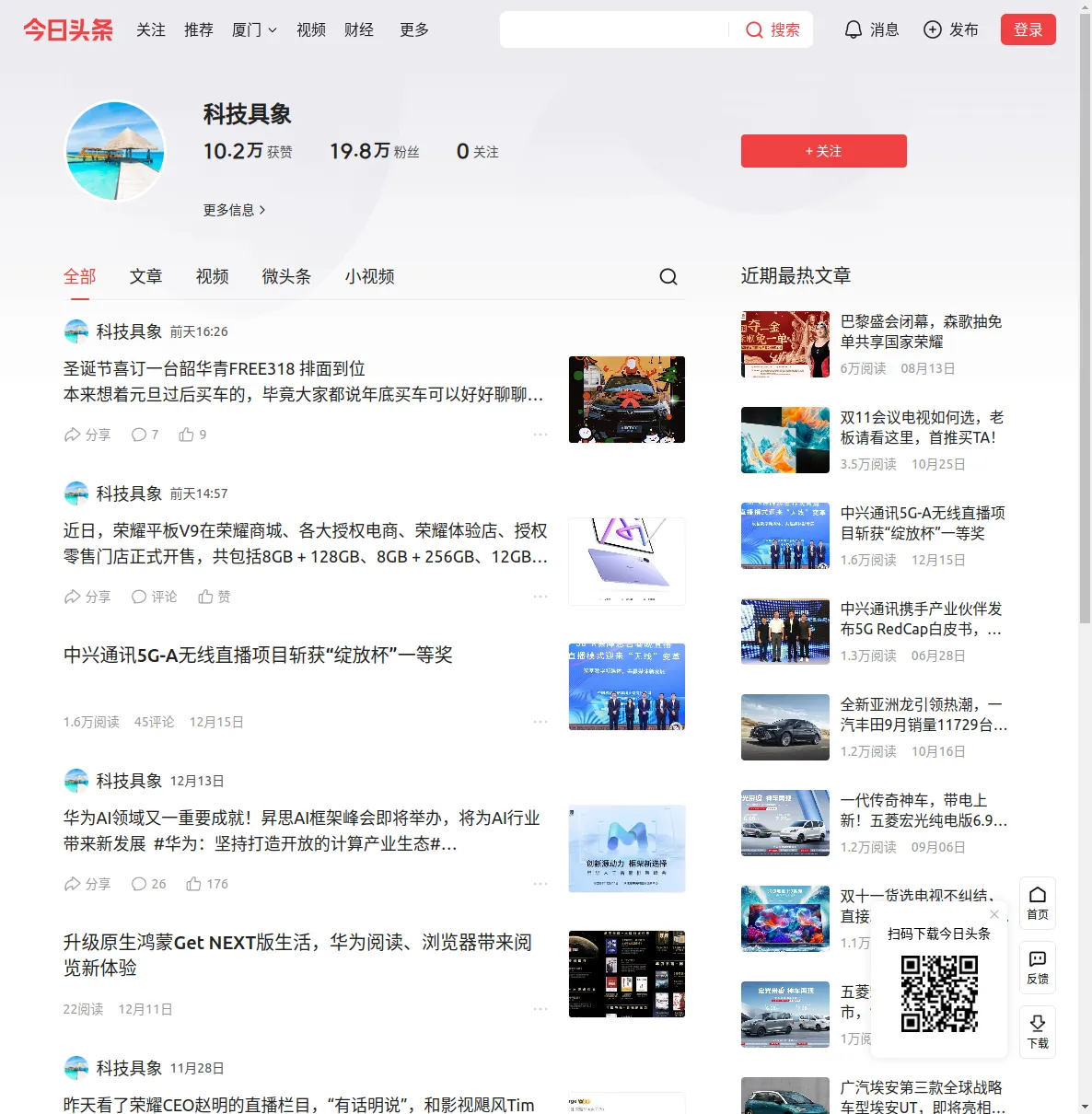The width and height of the screenshot is (1092, 1114).
Task: Open hot article 广汽埃安第三款全球战略车型
Action: (923, 1097)
